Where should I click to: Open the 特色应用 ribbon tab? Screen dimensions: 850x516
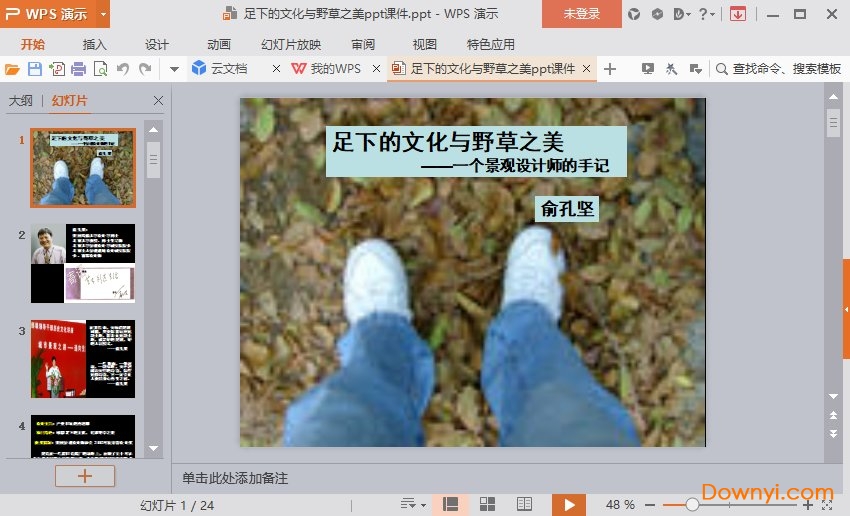(491, 44)
